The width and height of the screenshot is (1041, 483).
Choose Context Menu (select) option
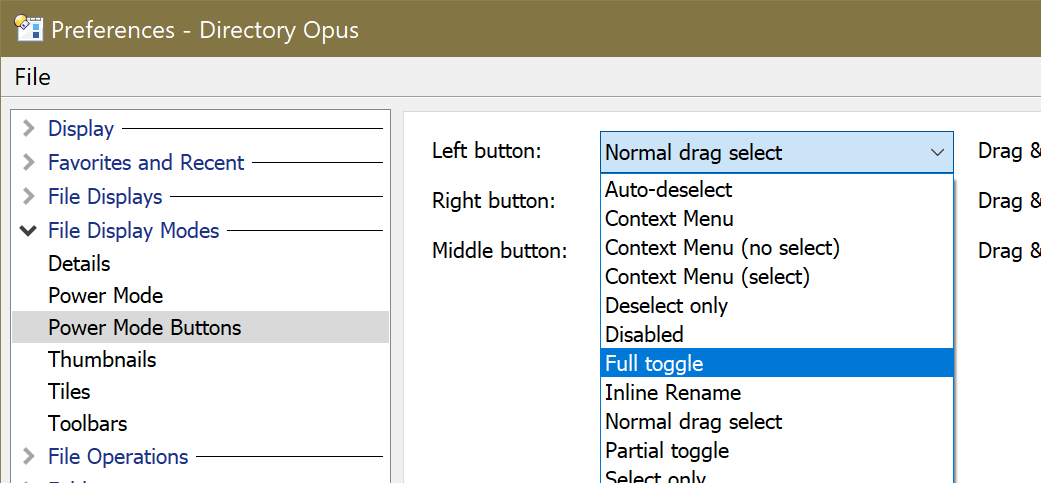click(777, 276)
